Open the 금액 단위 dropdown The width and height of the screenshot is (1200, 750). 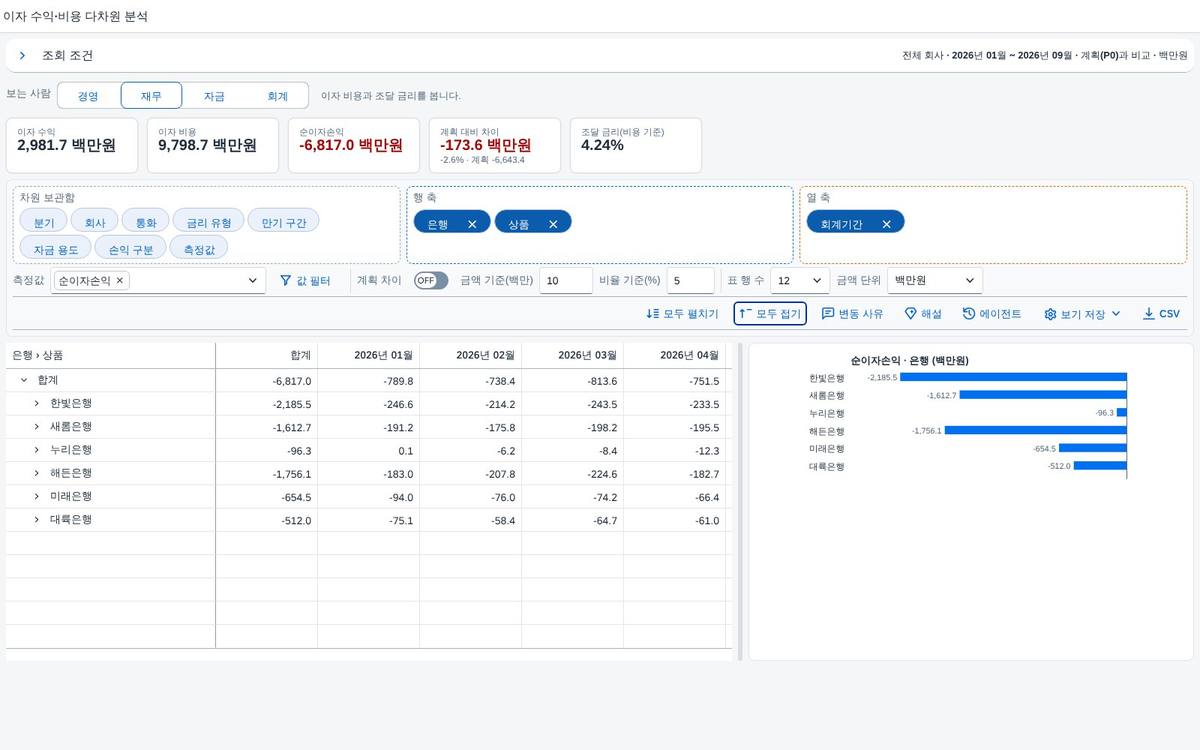coord(935,281)
